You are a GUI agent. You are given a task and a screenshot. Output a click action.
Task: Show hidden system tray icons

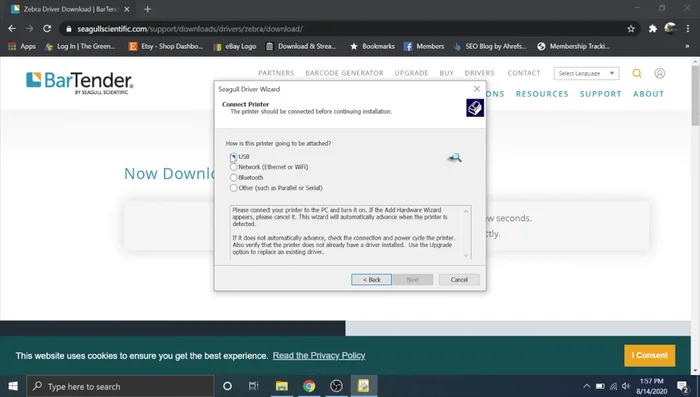(x=587, y=386)
